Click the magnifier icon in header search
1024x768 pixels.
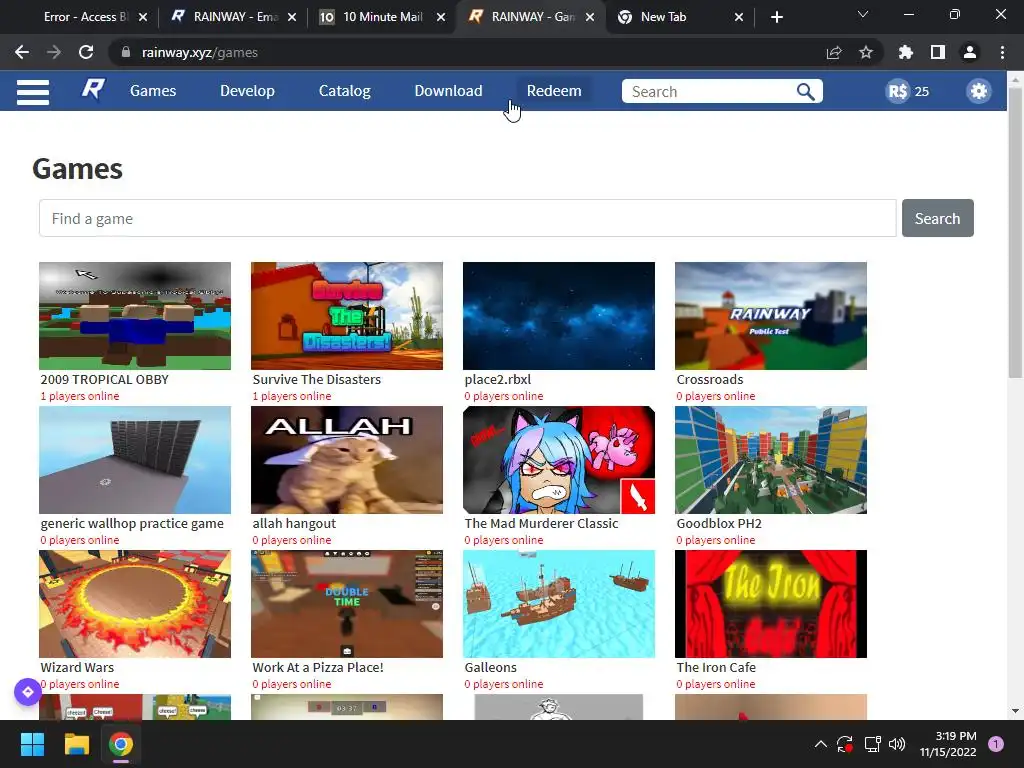805,91
